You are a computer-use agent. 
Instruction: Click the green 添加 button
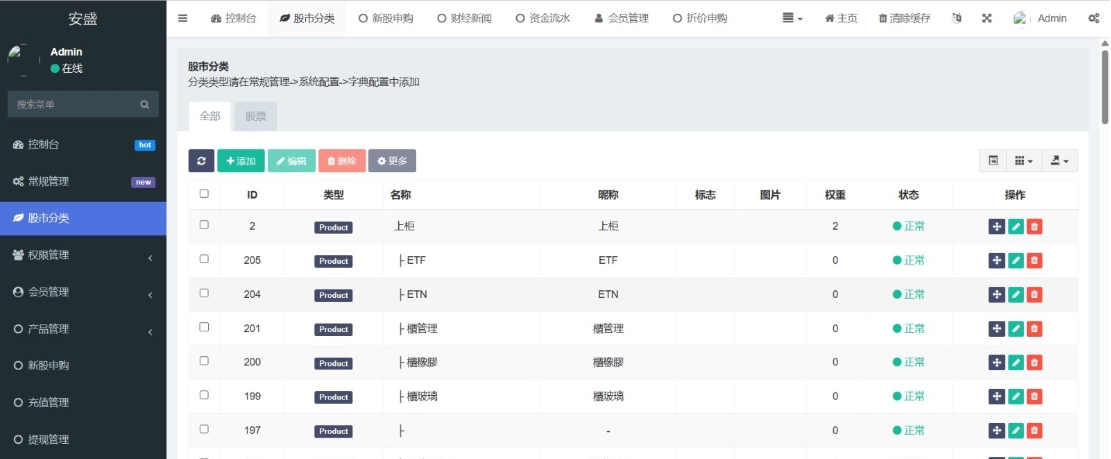pos(240,161)
